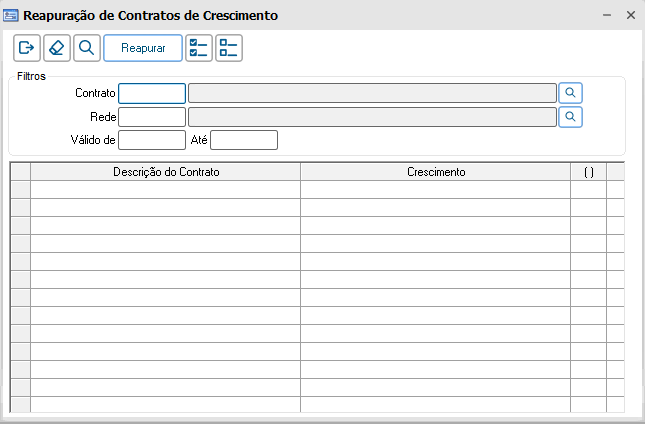645x424 pixels.
Task: Select the Até date field
Action: point(243,140)
